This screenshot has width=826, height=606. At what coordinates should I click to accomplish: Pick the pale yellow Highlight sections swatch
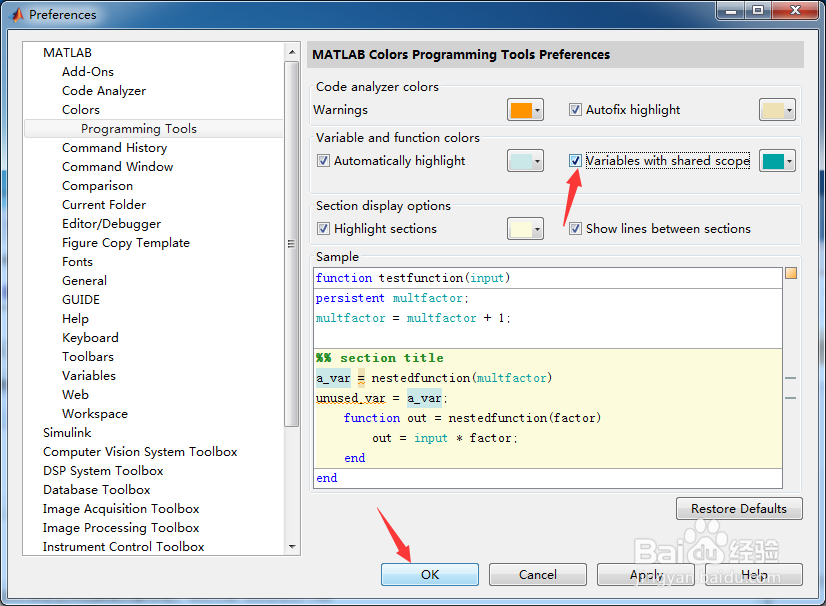(521, 229)
